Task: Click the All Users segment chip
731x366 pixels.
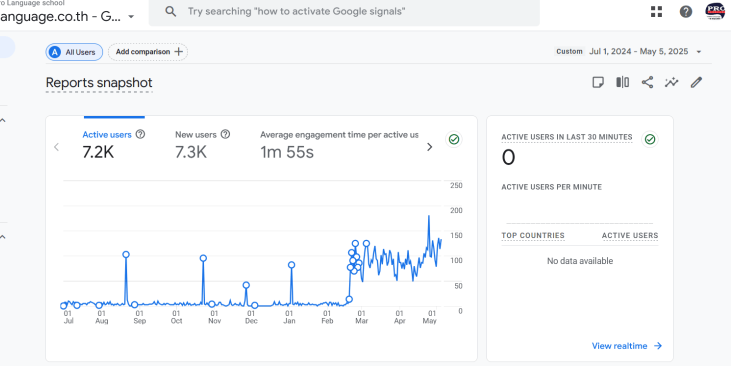Action: coord(74,52)
